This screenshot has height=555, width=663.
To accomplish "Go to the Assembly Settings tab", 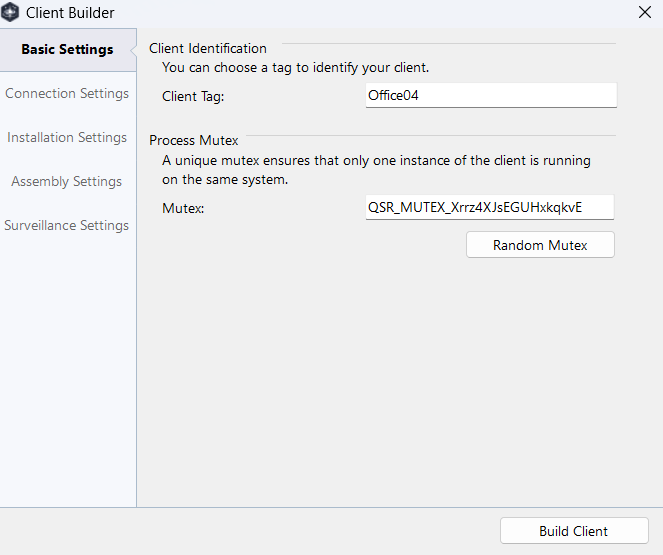I will 66,181.
